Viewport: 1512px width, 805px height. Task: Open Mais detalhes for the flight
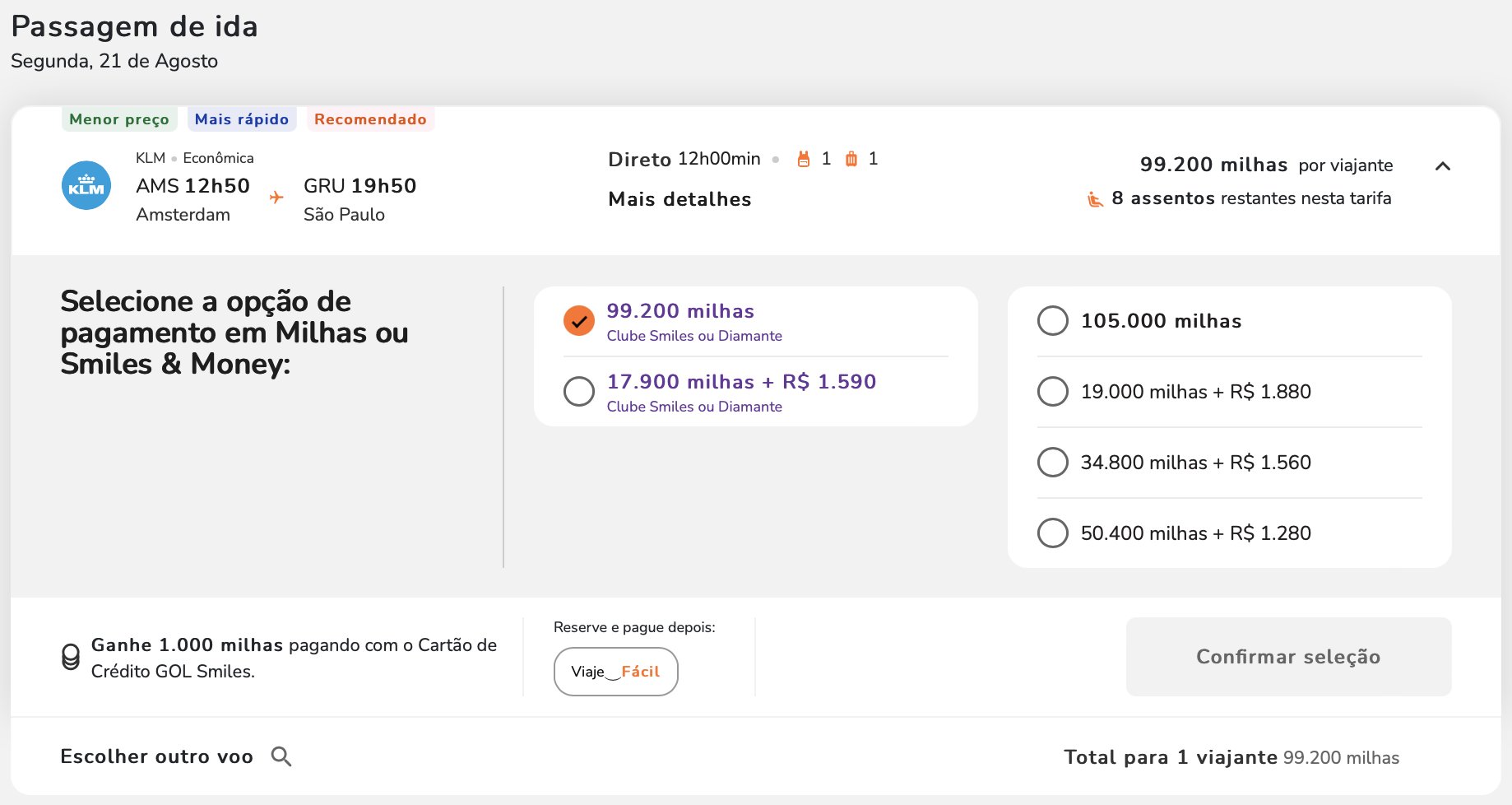679,199
